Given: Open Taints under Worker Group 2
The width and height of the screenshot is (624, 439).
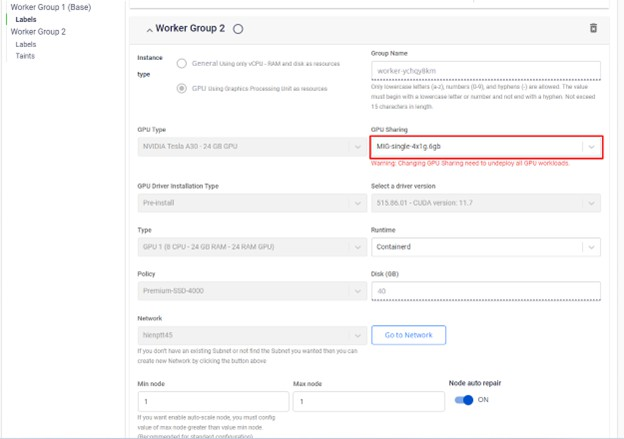Looking at the screenshot, I should [26, 56].
